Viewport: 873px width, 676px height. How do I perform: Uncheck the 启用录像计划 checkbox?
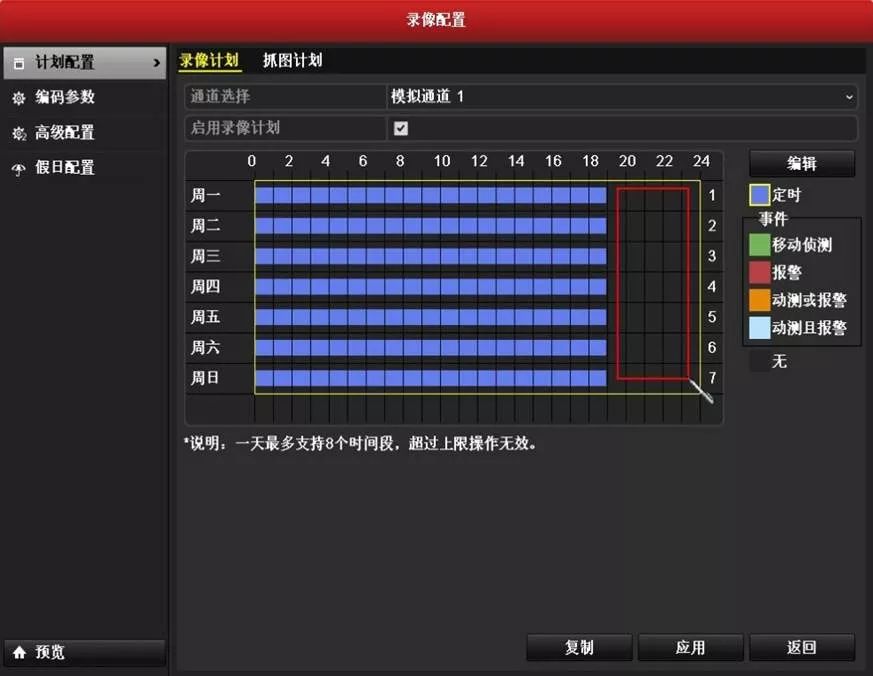coord(401,128)
